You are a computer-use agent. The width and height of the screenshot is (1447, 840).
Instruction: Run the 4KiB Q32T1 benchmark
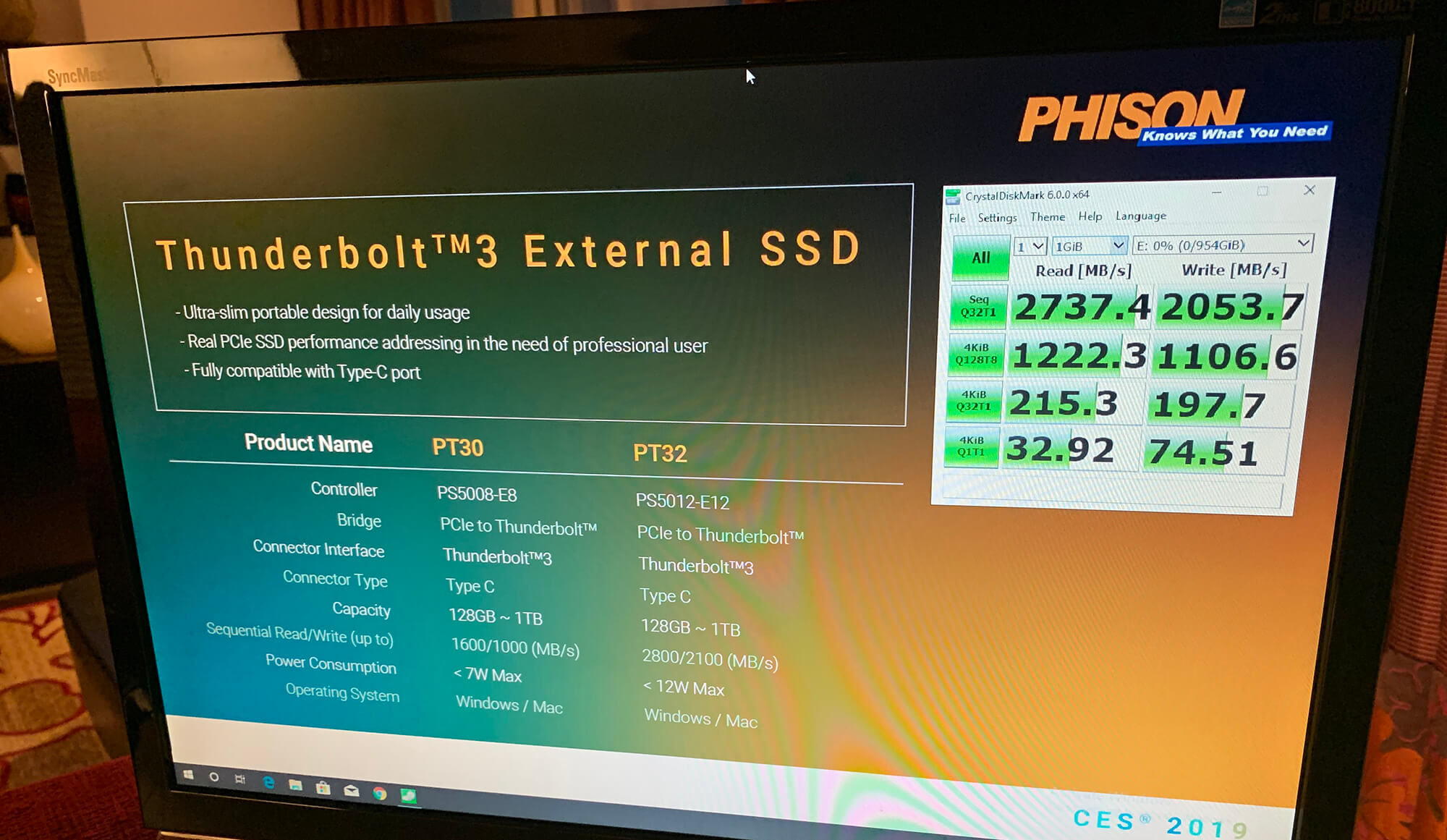point(973,400)
